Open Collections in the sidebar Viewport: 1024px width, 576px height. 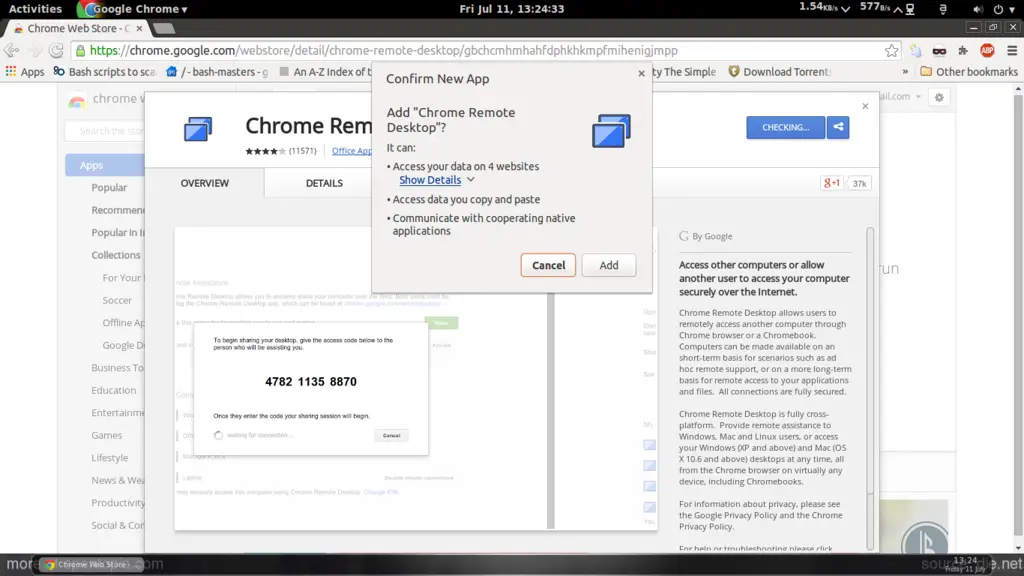pos(116,255)
